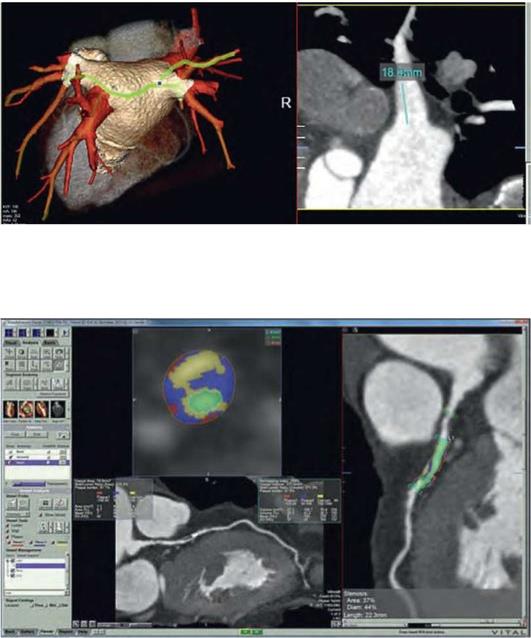The height and width of the screenshot is (638, 531).
Task: Check the Mid location box in Report Findings
Action: (x=46, y=605)
